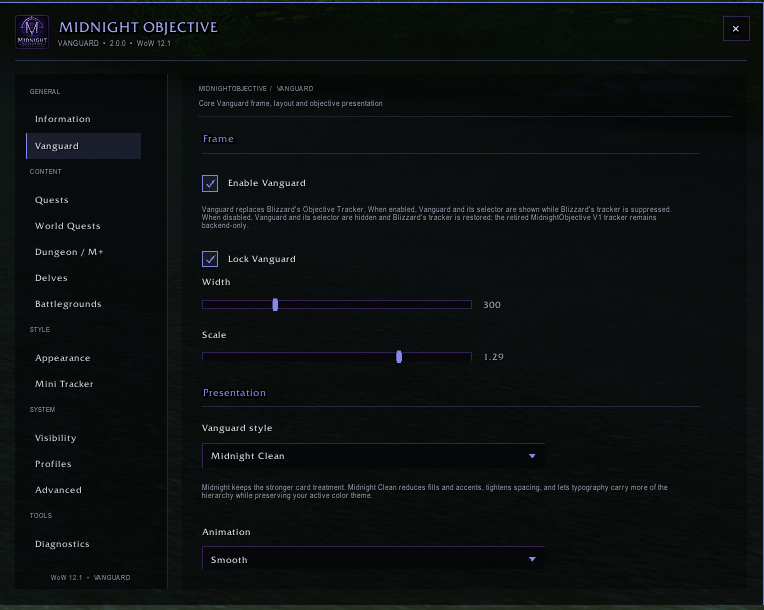The image size is (764, 610).
Task: Open the Appearance style settings
Action: [x=62, y=358]
